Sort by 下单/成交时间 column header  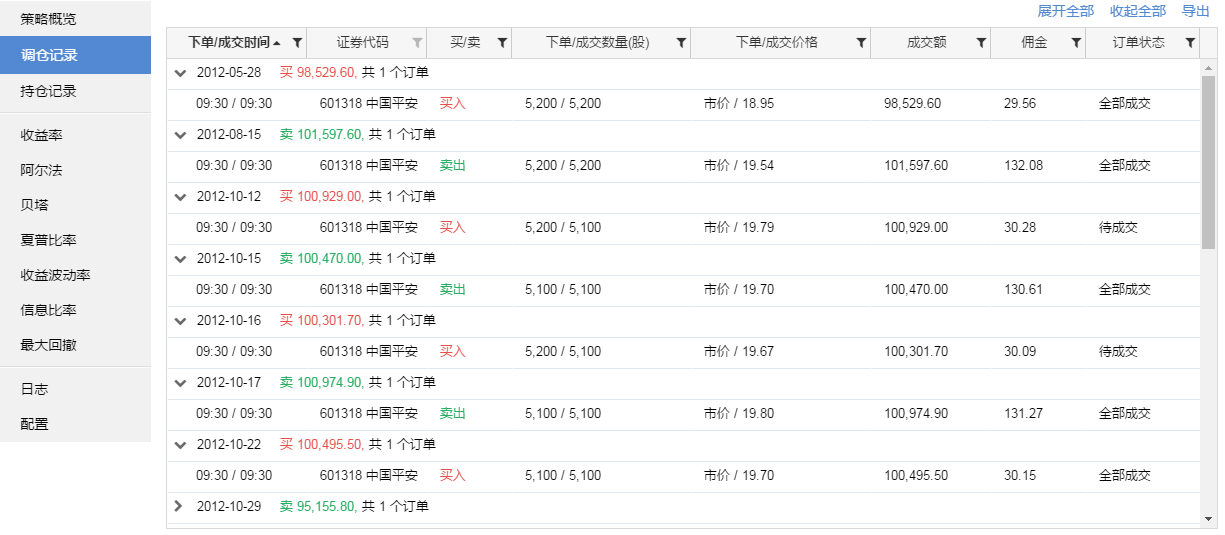pyautogui.click(x=229, y=43)
